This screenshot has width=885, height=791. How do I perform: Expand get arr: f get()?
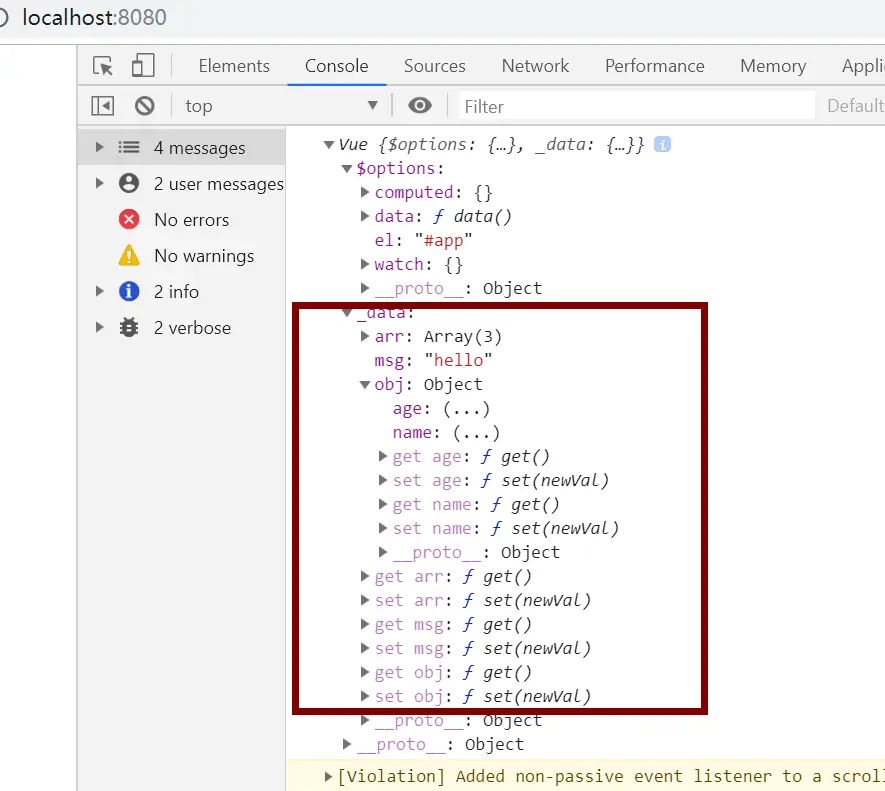click(x=365, y=576)
